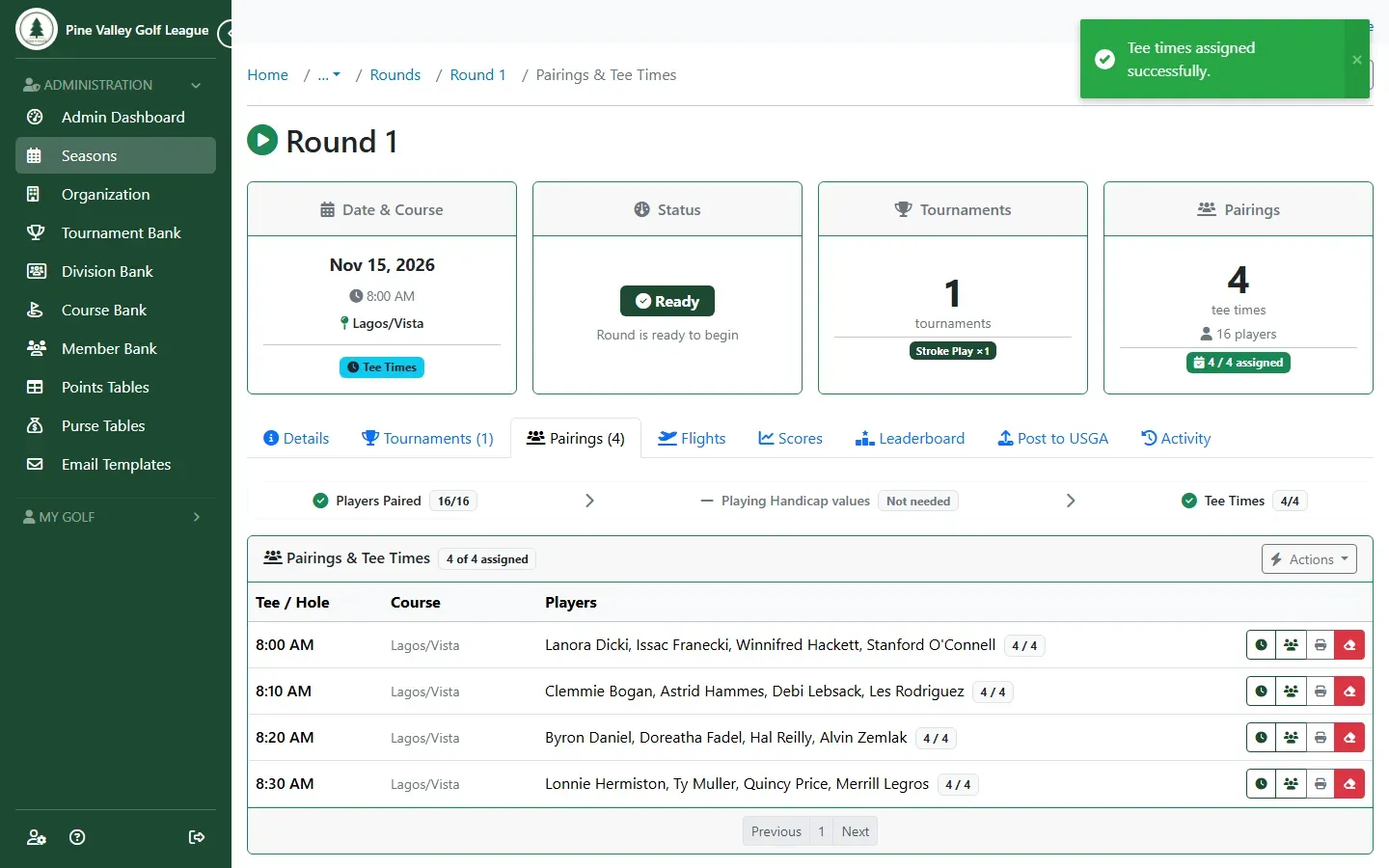Image resolution: width=1389 pixels, height=868 pixels.
Task: Open Course Bank from the sidebar
Action: tap(116, 311)
